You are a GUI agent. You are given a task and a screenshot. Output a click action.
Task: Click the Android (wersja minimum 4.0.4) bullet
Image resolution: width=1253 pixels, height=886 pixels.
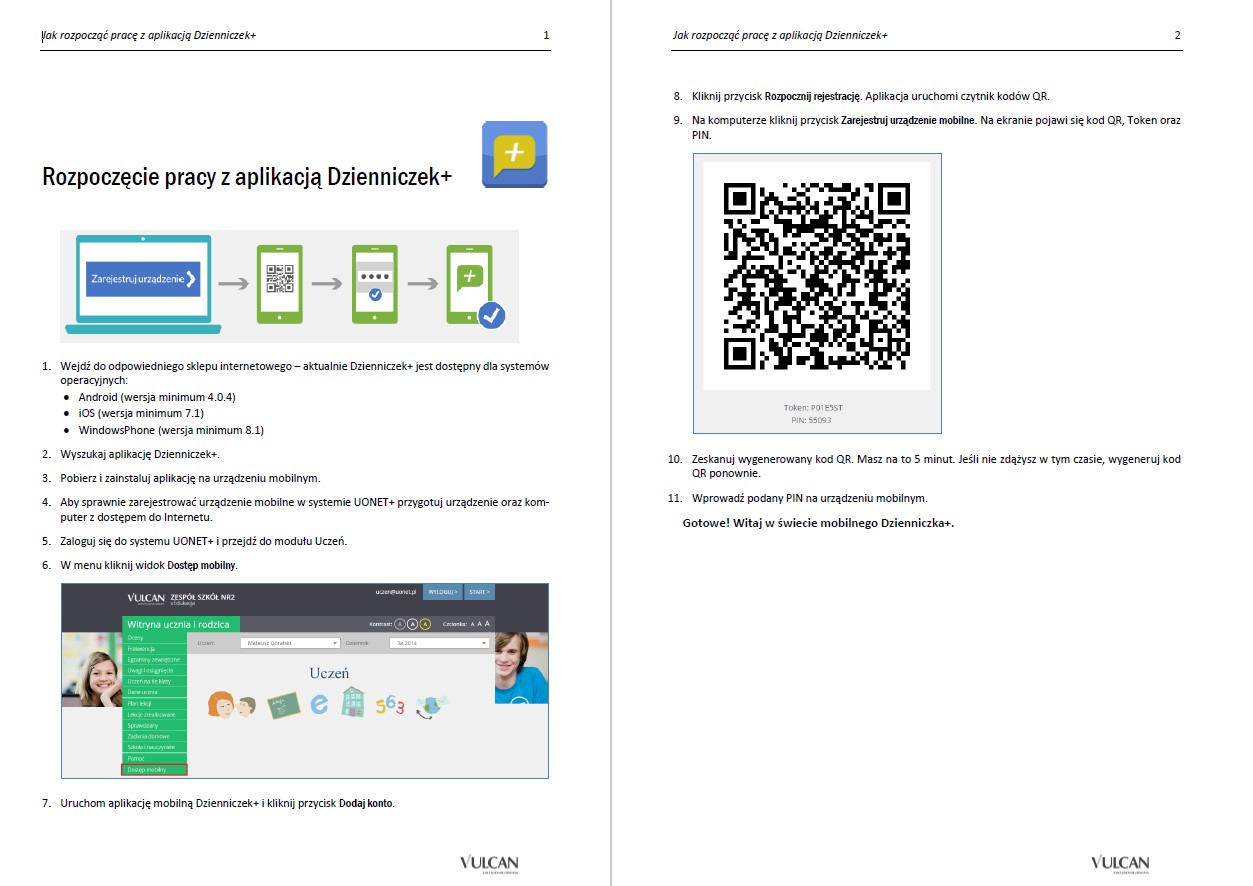(157, 397)
